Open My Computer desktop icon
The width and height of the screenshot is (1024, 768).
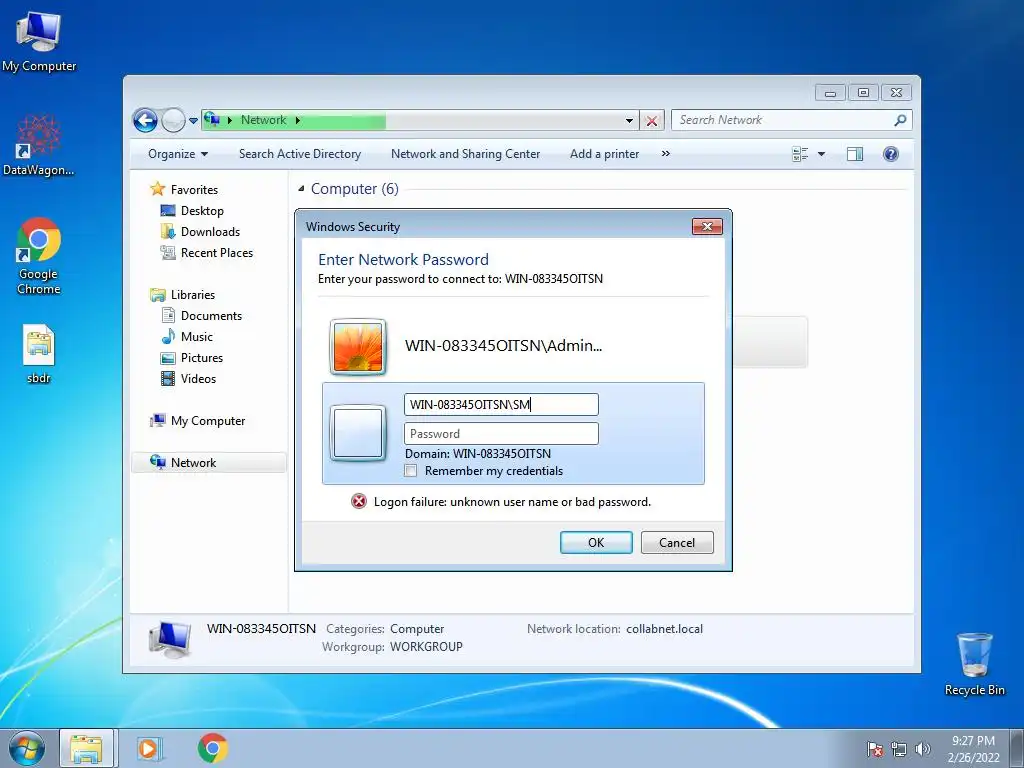(x=39, y=42)
